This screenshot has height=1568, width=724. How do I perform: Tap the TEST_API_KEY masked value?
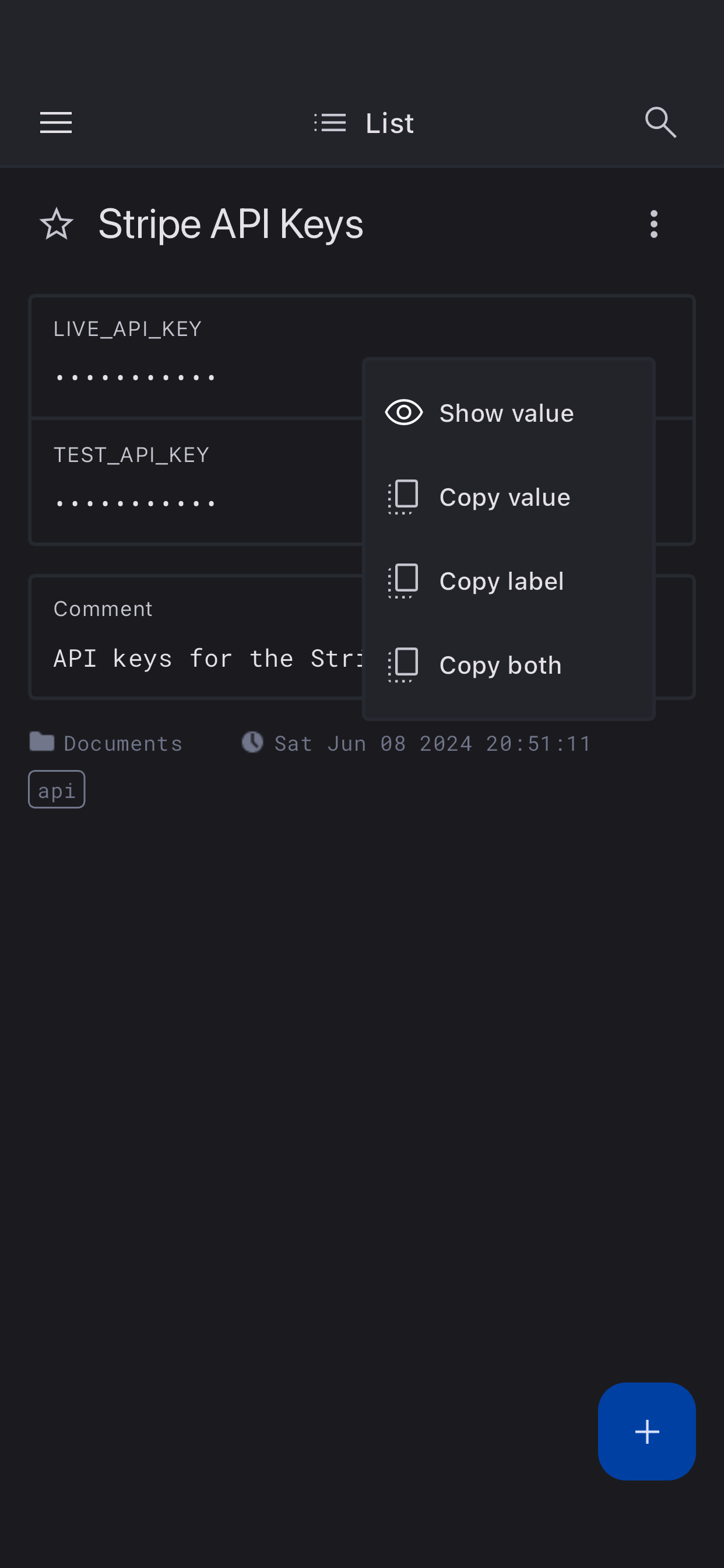(x=136, y=503)
